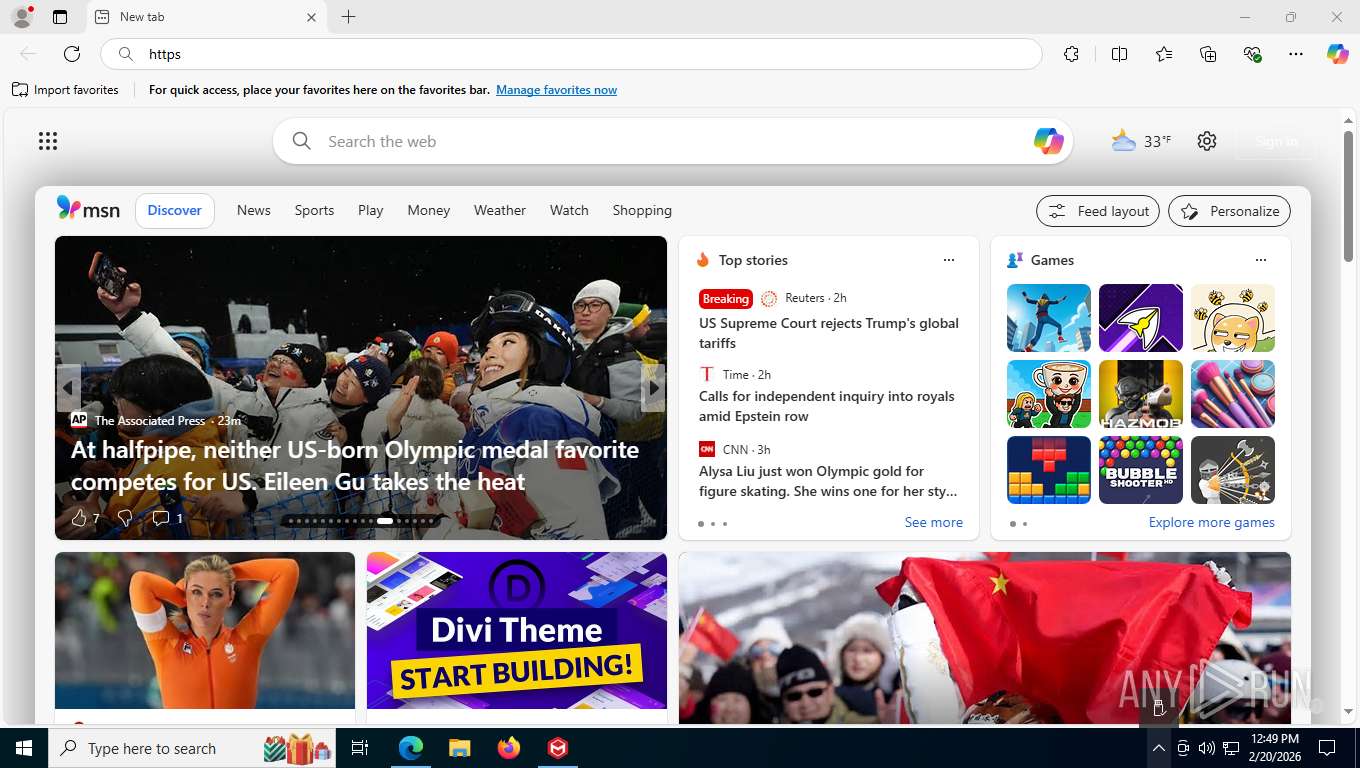Refresh the current page
This screenshot has height=768, width=1360.
click(72, 54)
